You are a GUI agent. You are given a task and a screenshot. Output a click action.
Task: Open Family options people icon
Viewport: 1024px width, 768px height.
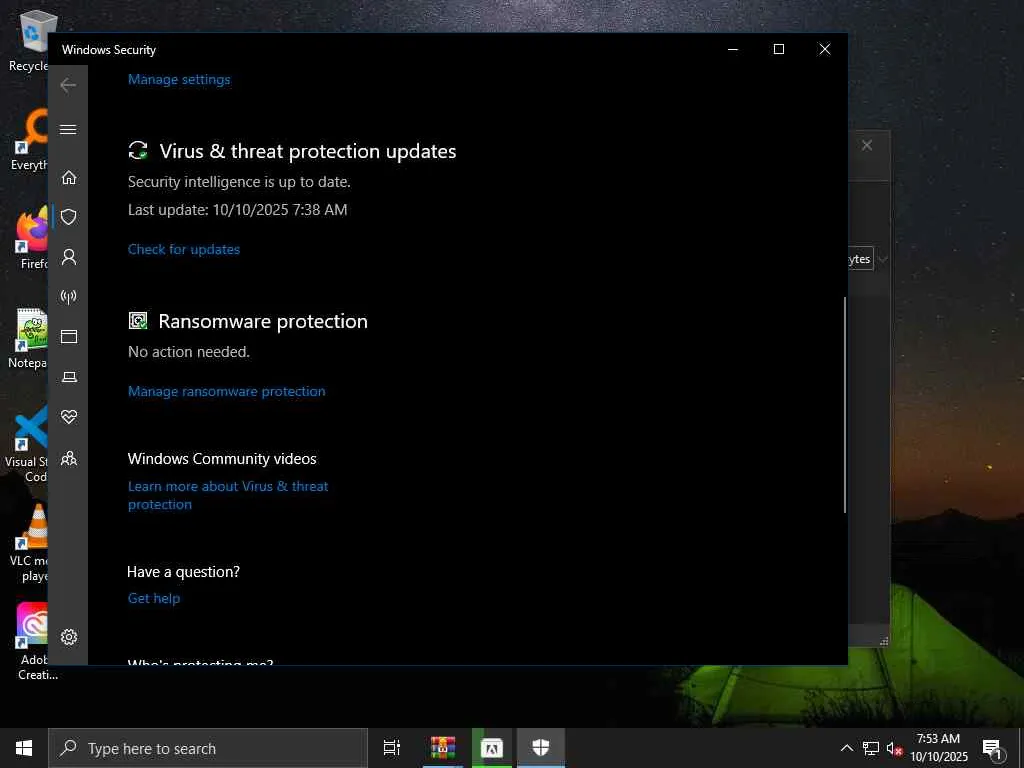pos(69,458)
